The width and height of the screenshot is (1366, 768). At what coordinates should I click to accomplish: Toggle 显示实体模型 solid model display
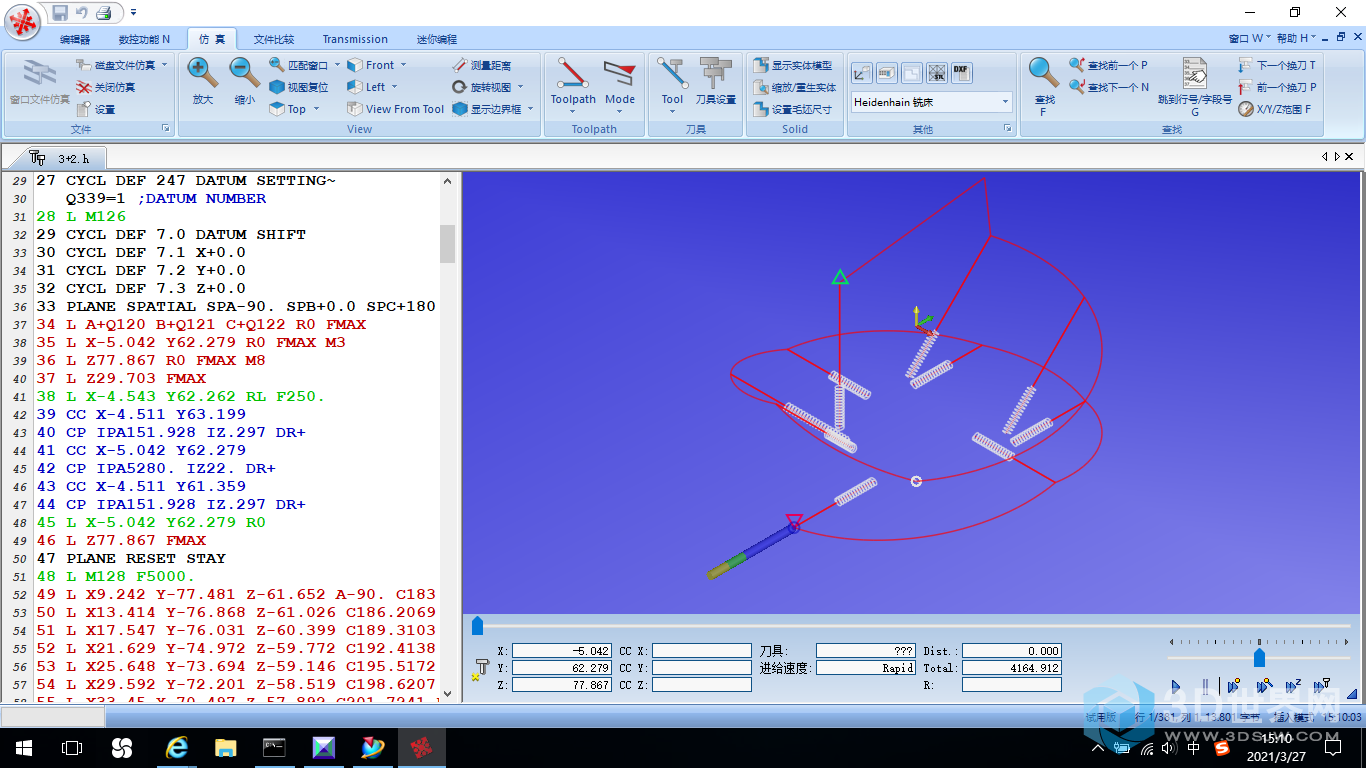793,65
